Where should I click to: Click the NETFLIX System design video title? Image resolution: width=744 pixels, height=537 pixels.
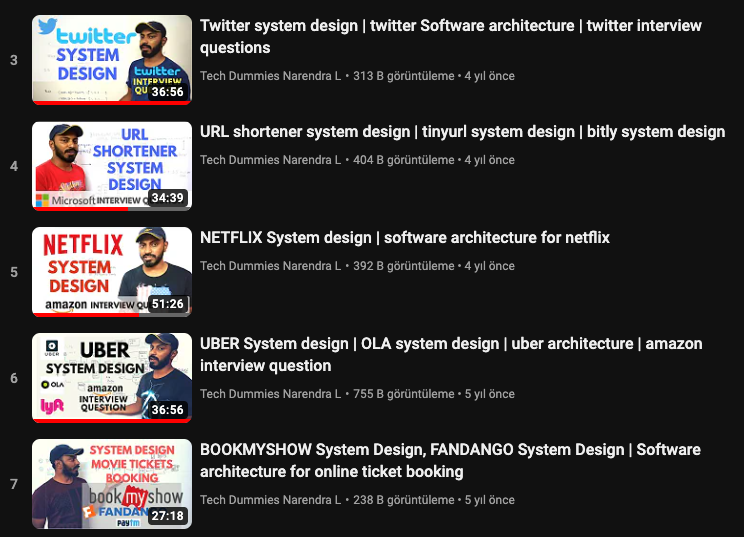point(405,238)
